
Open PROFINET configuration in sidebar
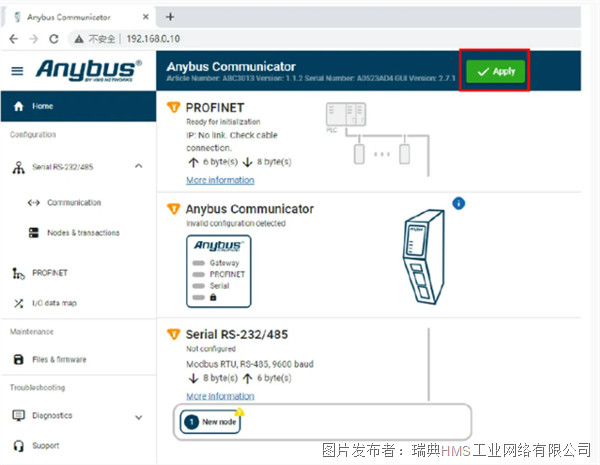point(78,273)
